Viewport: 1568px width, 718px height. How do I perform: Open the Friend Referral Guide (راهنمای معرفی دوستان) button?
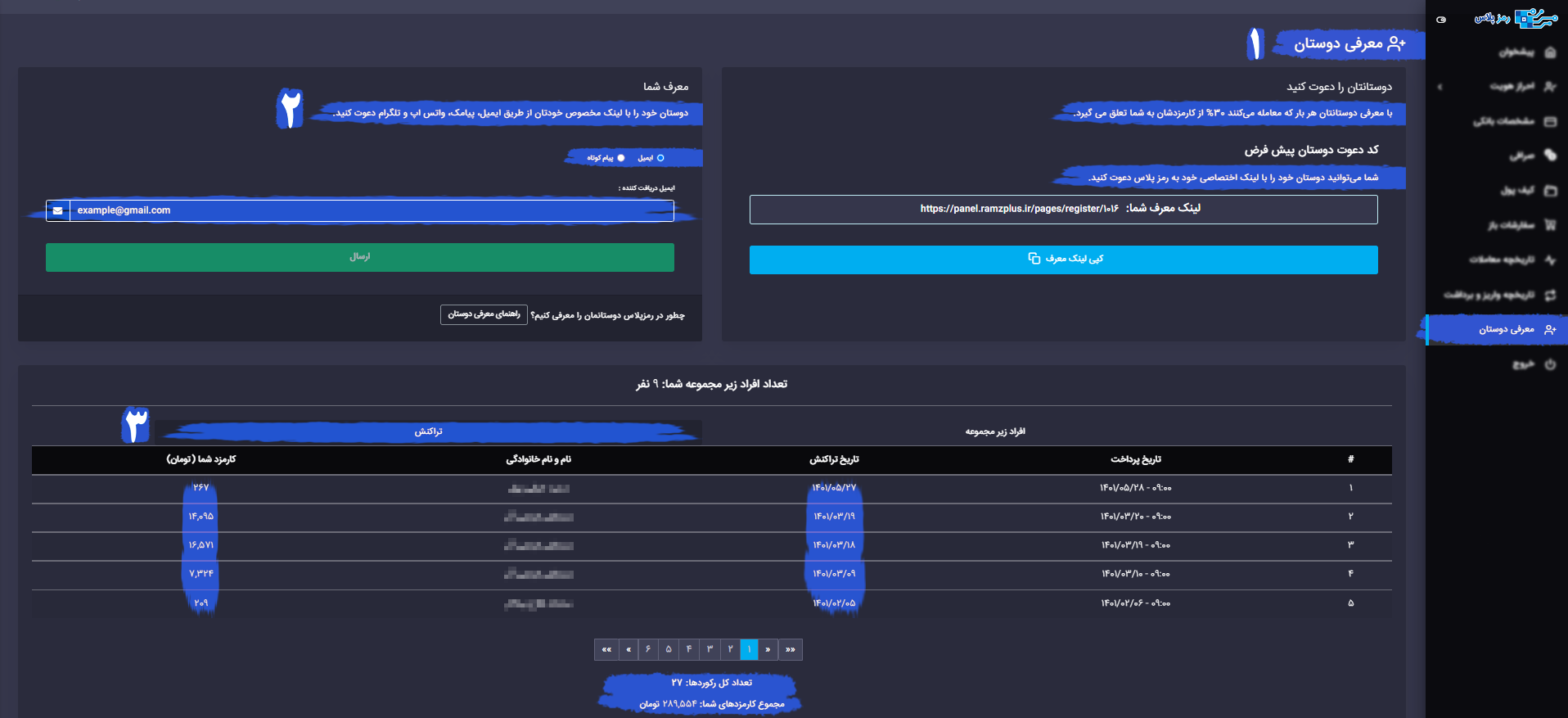point(484,314)
